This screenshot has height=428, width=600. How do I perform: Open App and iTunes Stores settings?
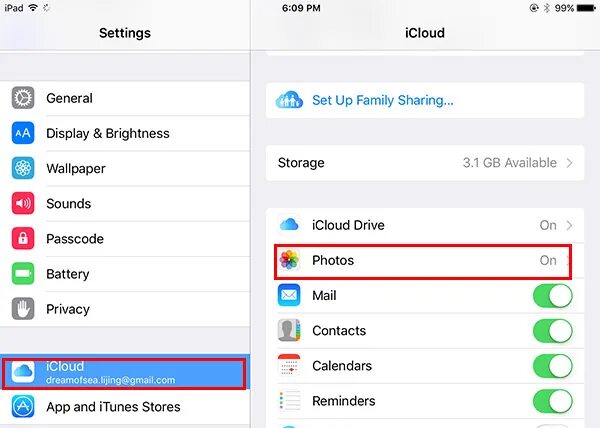pyautogui.click(x=125, y=407)
